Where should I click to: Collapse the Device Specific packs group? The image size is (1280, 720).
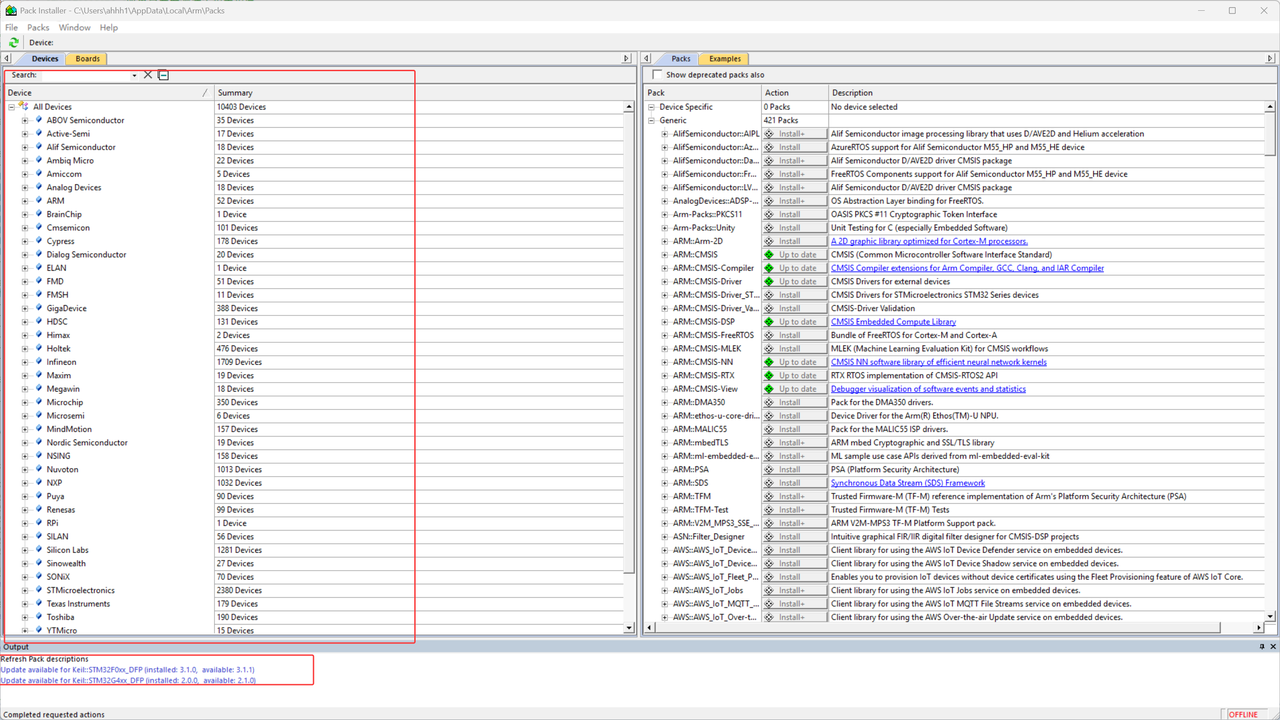[651, 107]
